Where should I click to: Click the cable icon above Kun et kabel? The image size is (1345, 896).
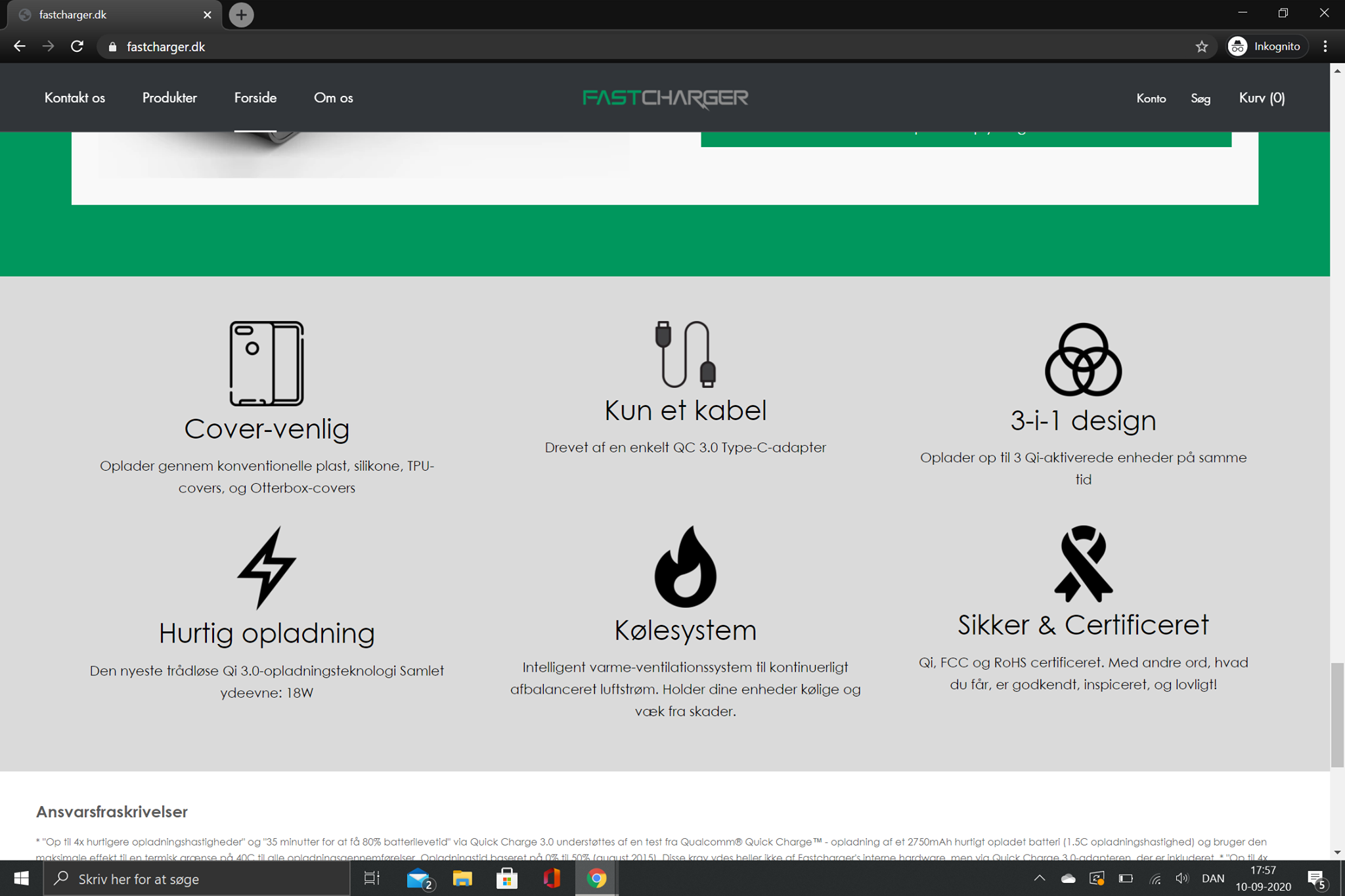685,354
